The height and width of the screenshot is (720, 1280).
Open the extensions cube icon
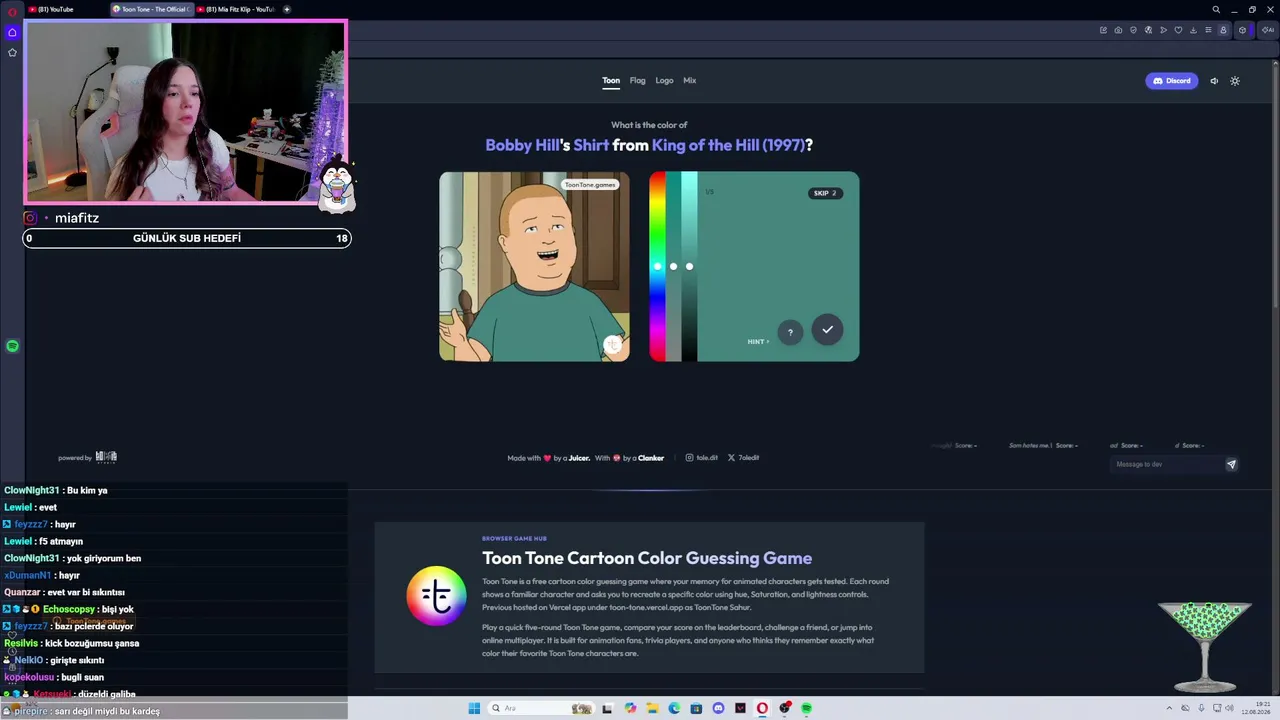click(1242, 30)
